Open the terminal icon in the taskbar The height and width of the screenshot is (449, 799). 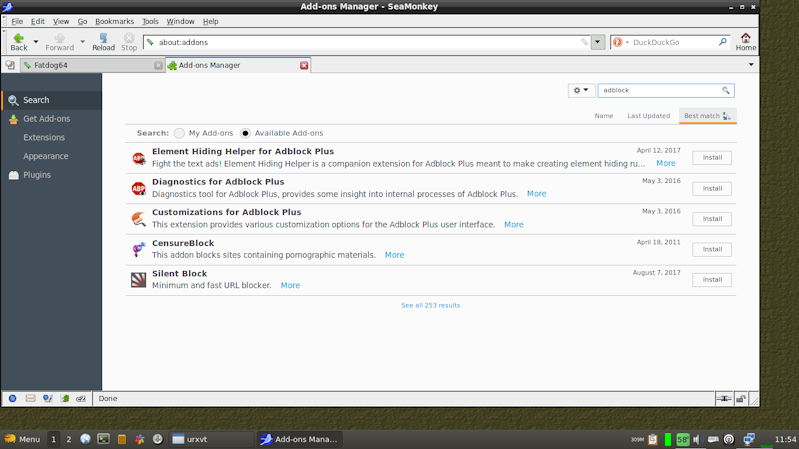(103, 439)
